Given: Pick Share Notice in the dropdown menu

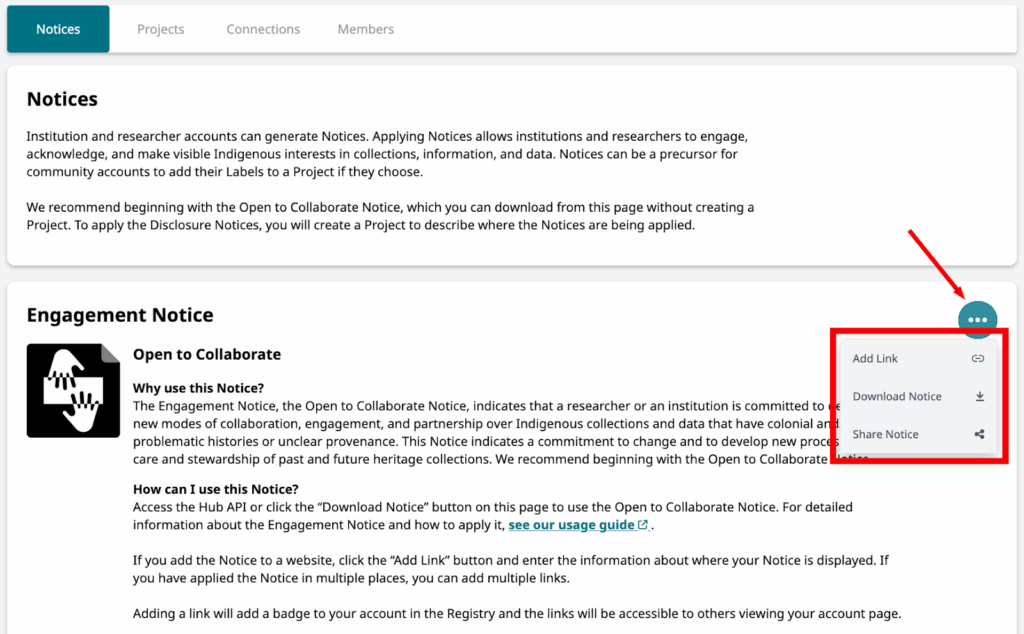Looking at the screenshot, I should point(885,435).
